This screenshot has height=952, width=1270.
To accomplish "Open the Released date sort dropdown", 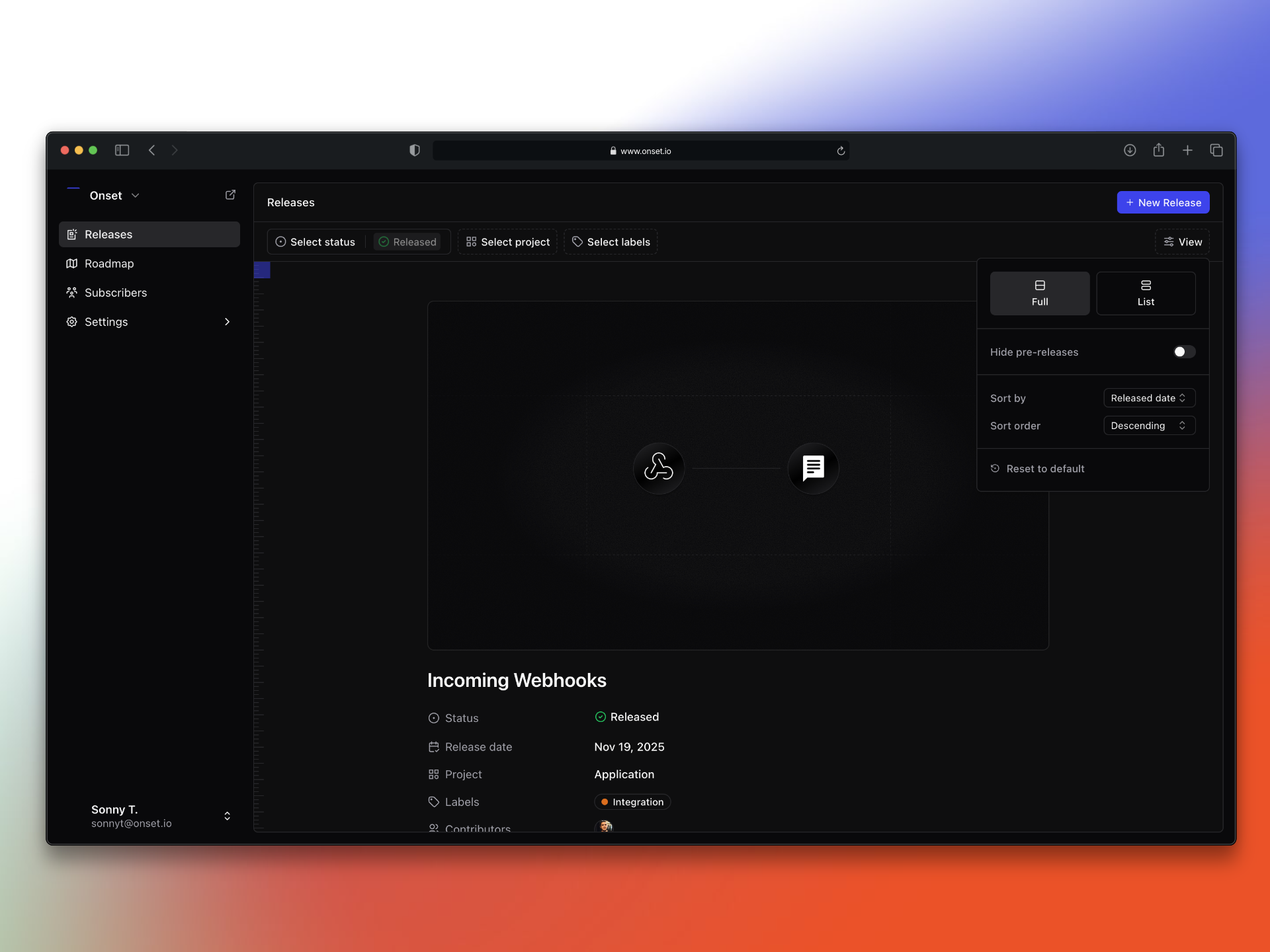I will [x=1148, y=397].
